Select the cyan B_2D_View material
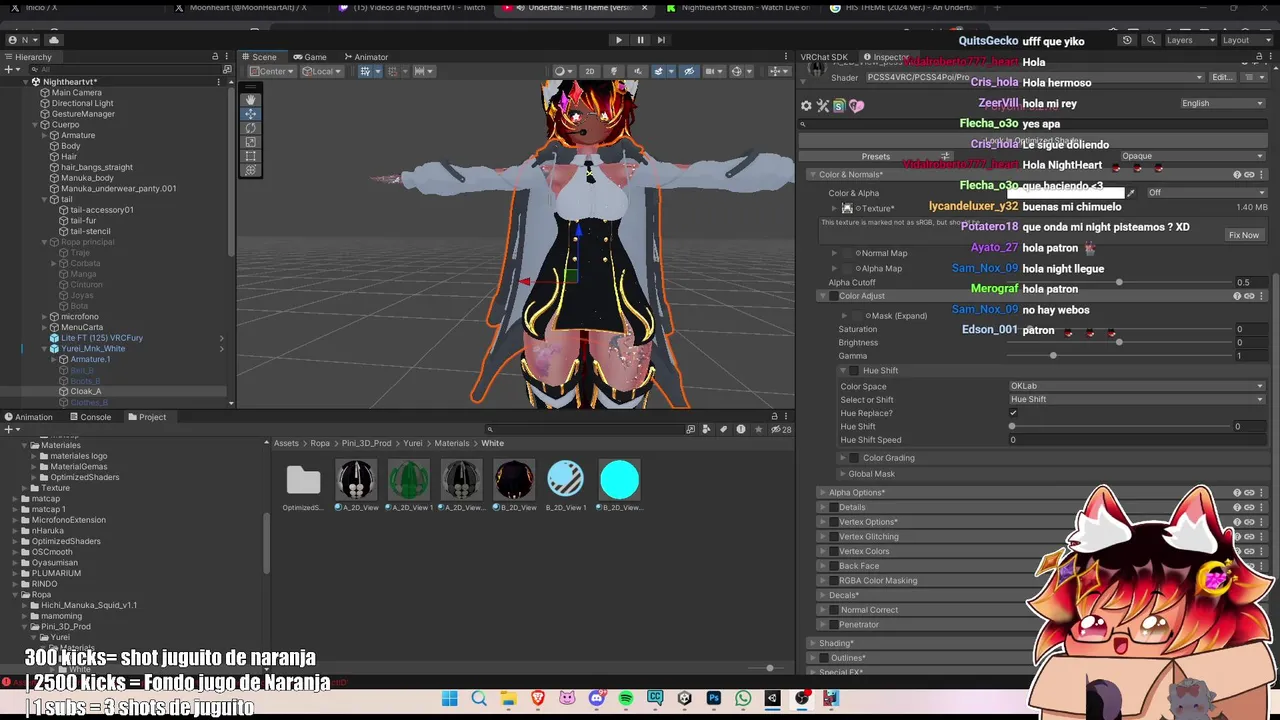This screenshot has height=720, width=1280. click(619, 487)
